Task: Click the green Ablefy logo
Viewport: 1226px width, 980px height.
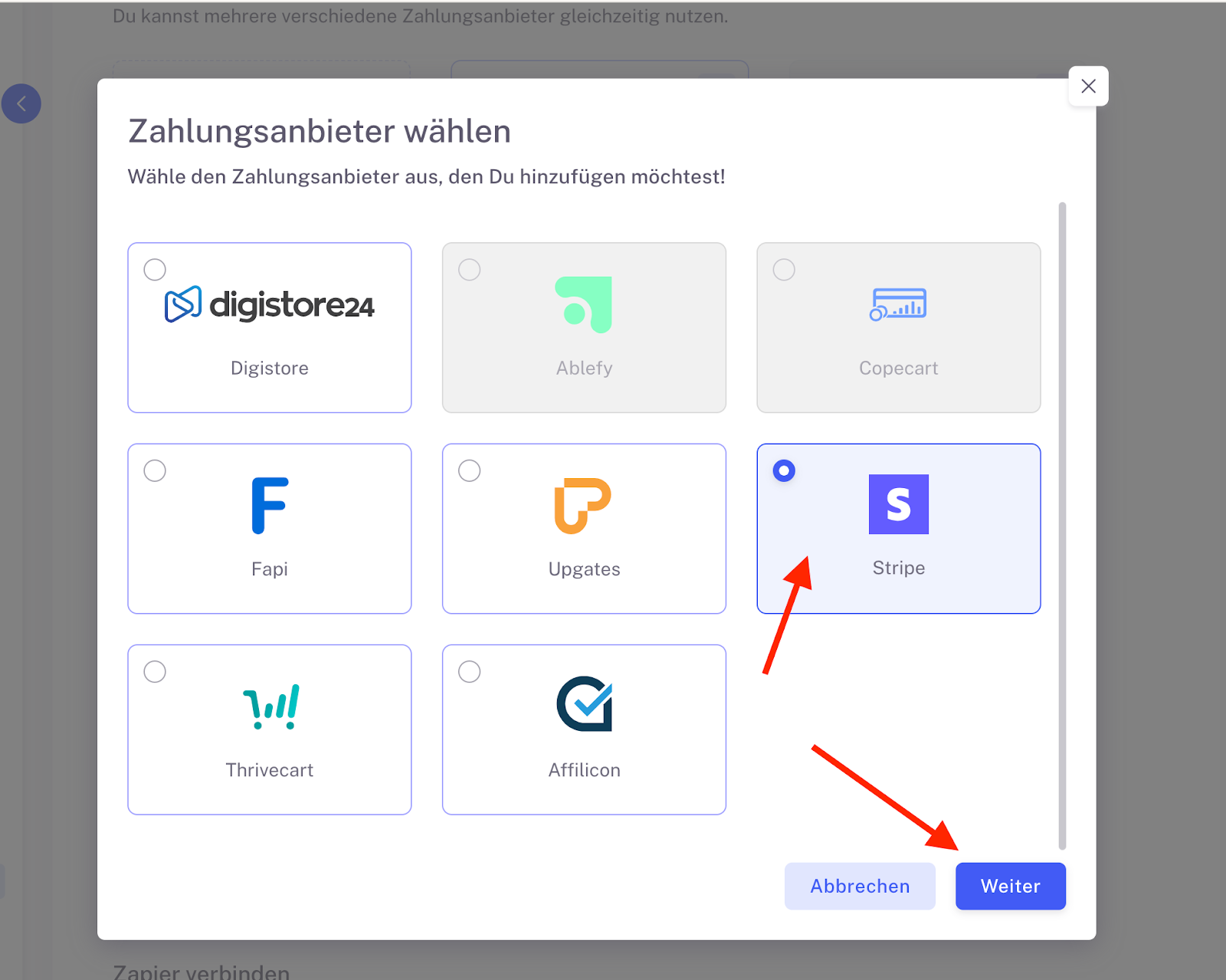Action: pos(584,304)
